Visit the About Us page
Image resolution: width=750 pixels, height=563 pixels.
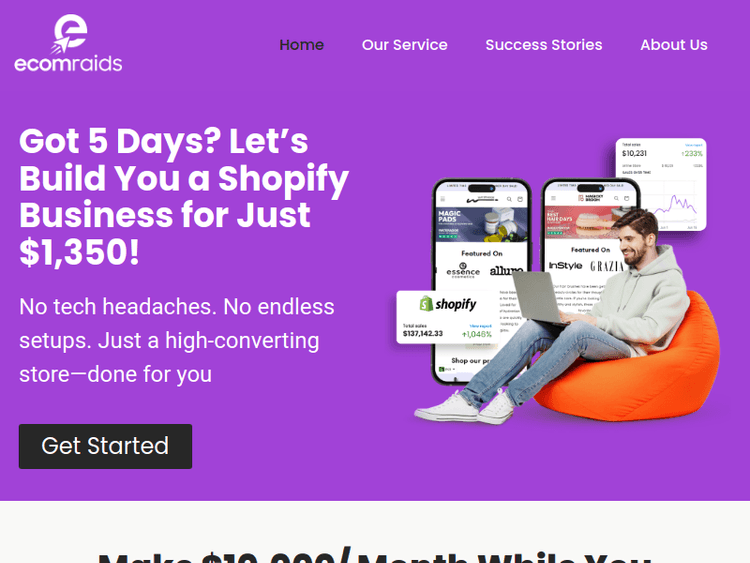click(673, 45)
